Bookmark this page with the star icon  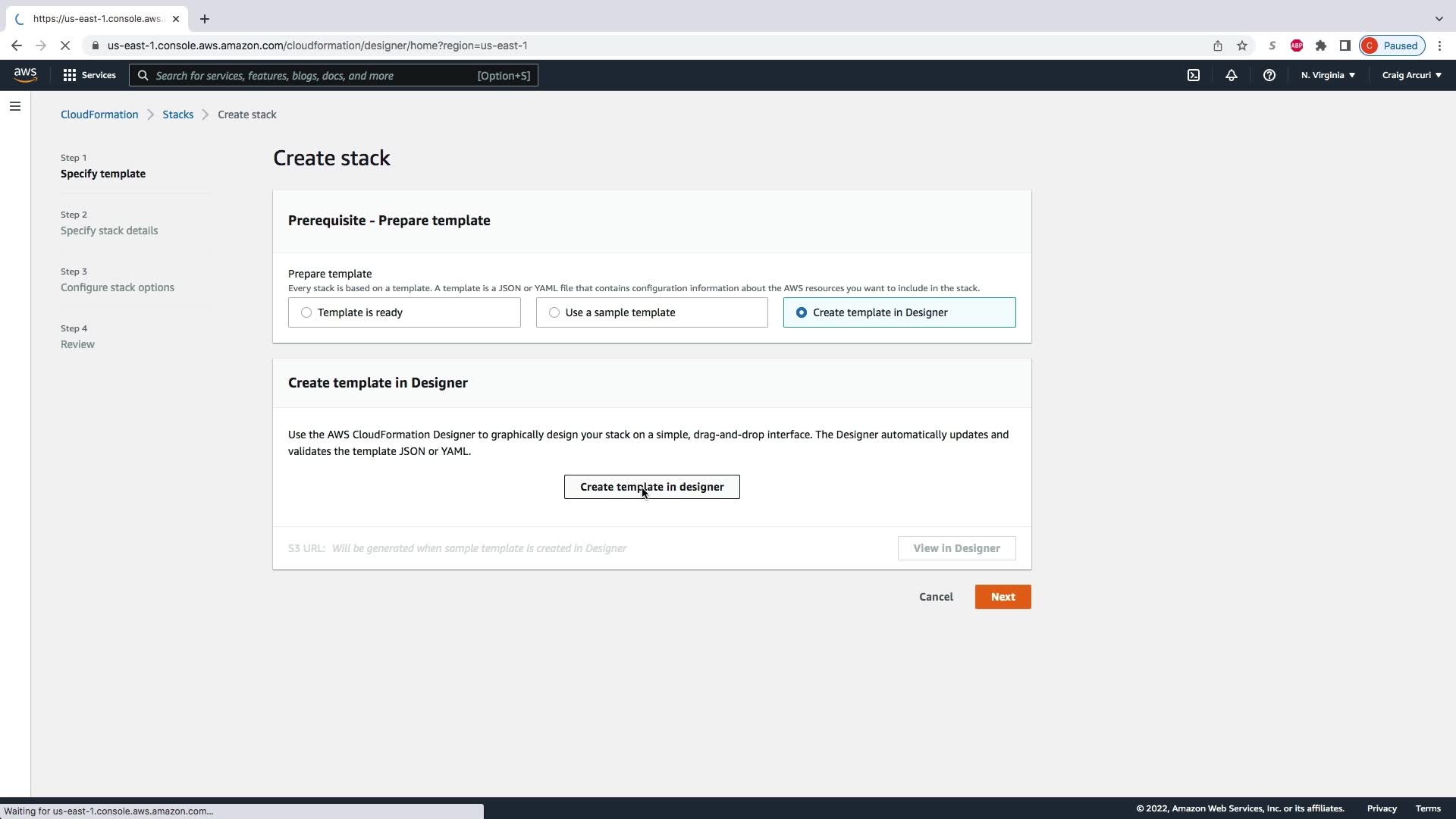point(1242,45)
